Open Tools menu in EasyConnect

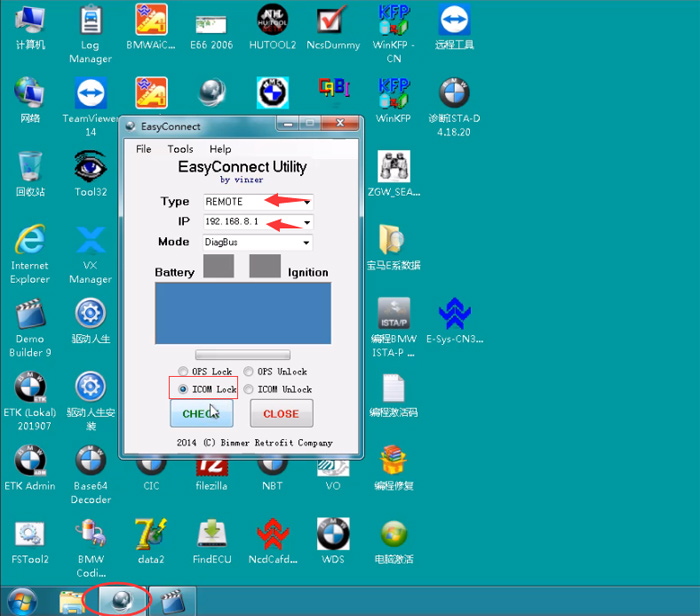click(180, 149)
